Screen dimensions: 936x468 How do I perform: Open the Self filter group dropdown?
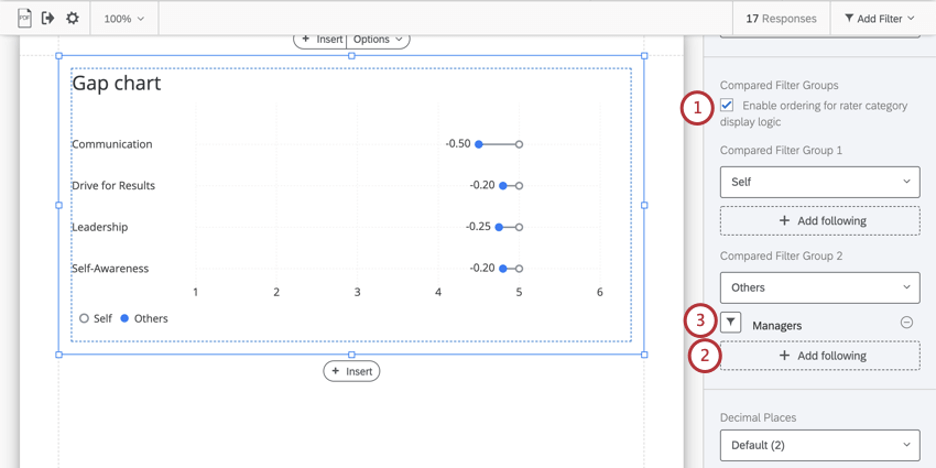tap(820, 181)
